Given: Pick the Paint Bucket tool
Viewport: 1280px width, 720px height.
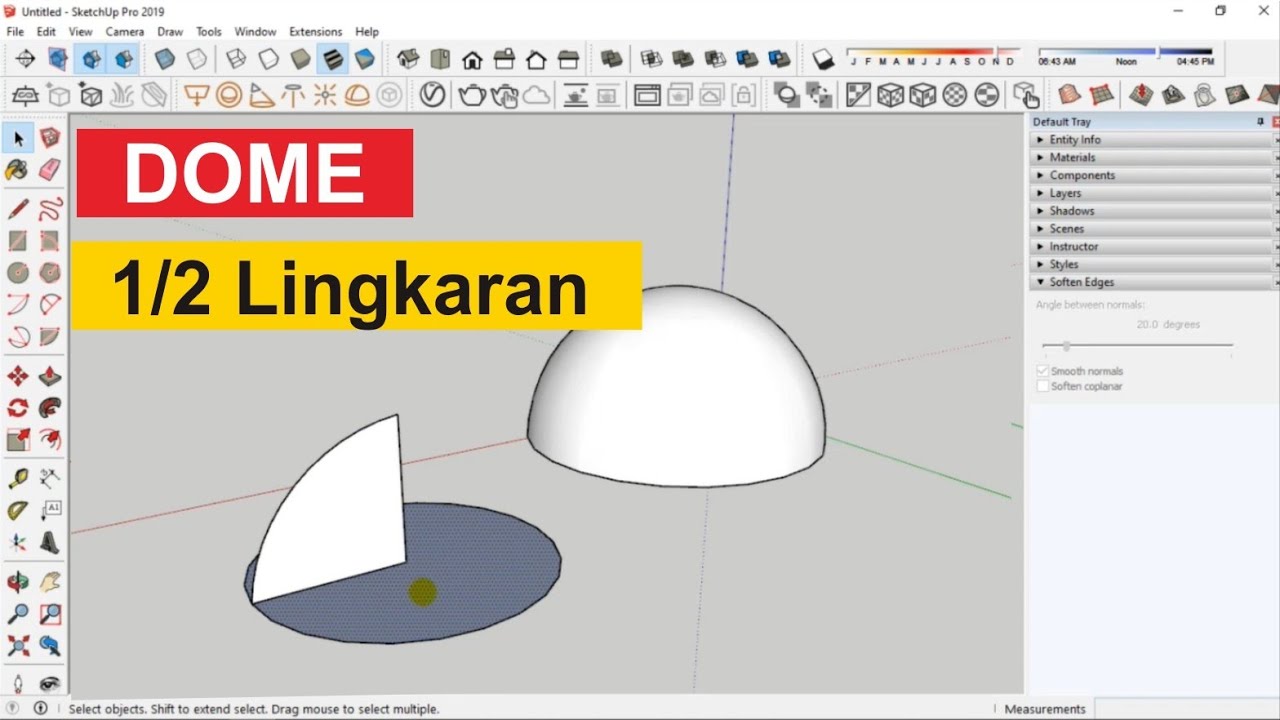Looking at the screenshot, I should click(18, 170).
